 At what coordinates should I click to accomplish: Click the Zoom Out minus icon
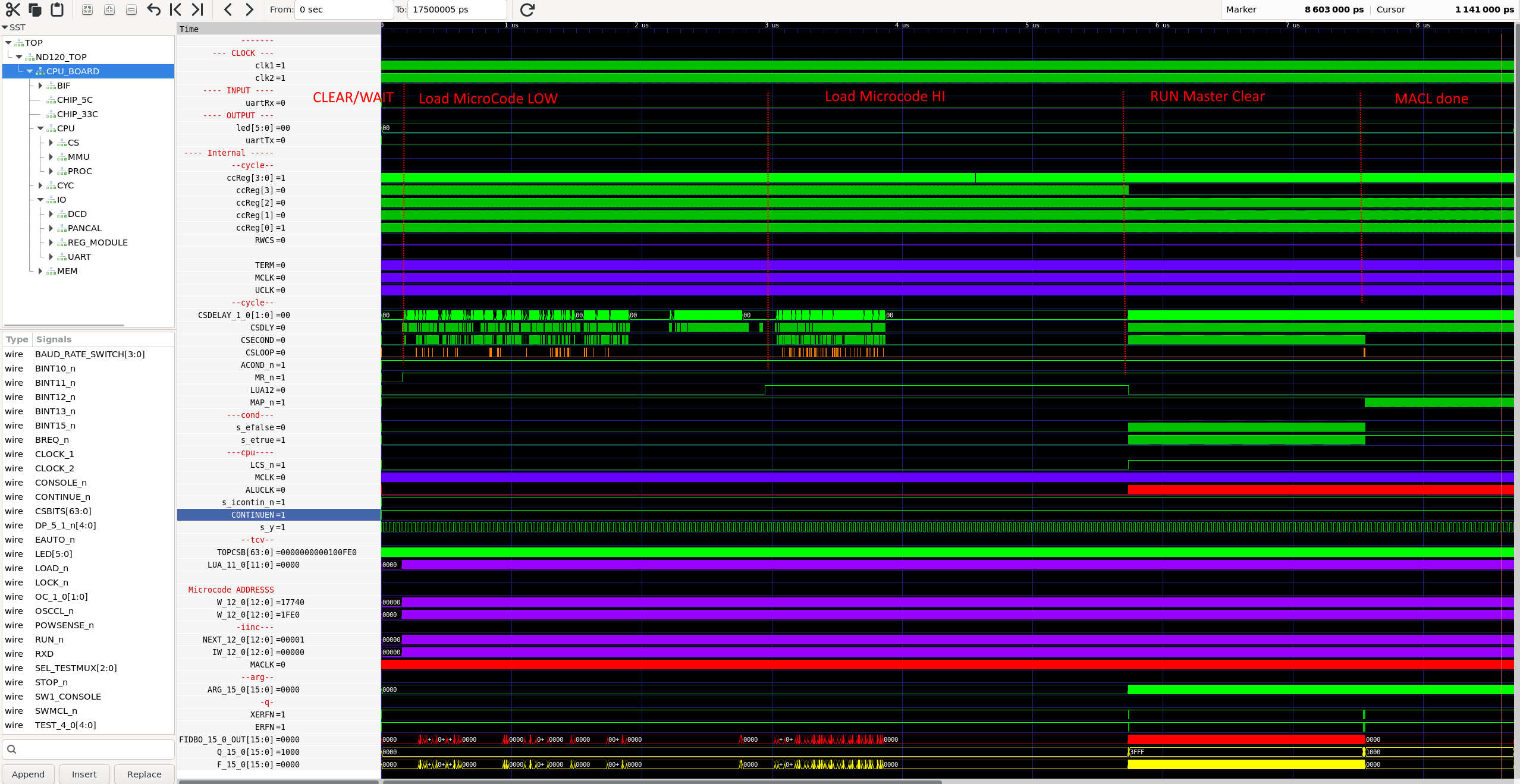click(x=131, y=10)
